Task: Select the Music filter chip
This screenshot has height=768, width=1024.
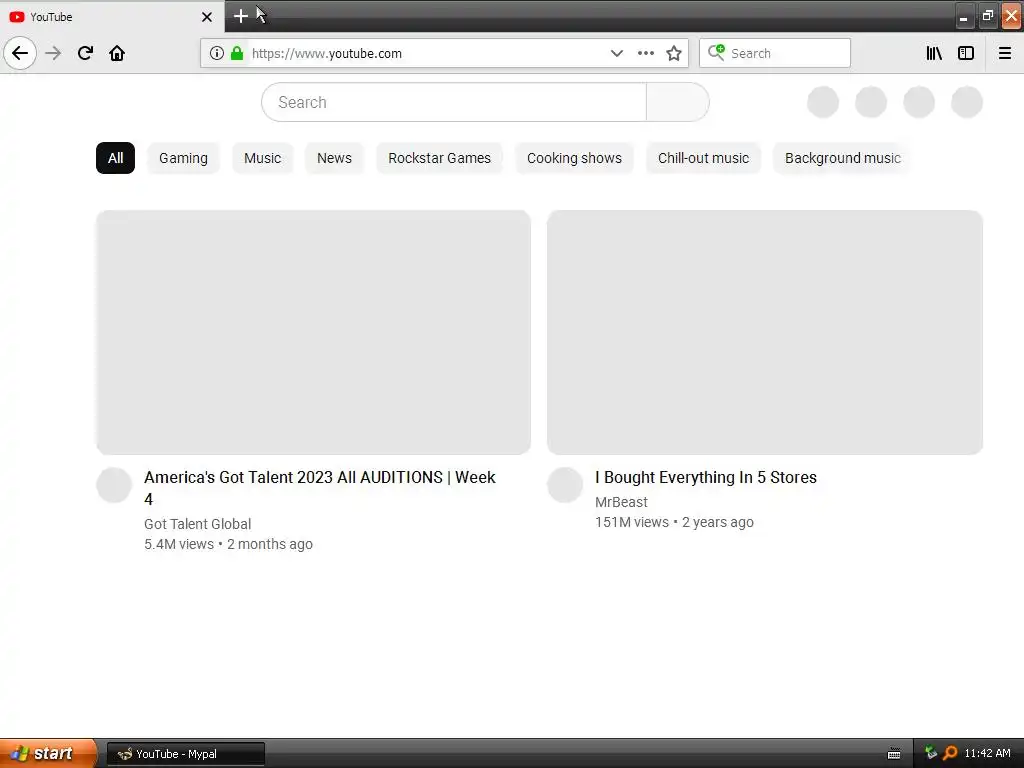Action: click(x=263, y=158)
